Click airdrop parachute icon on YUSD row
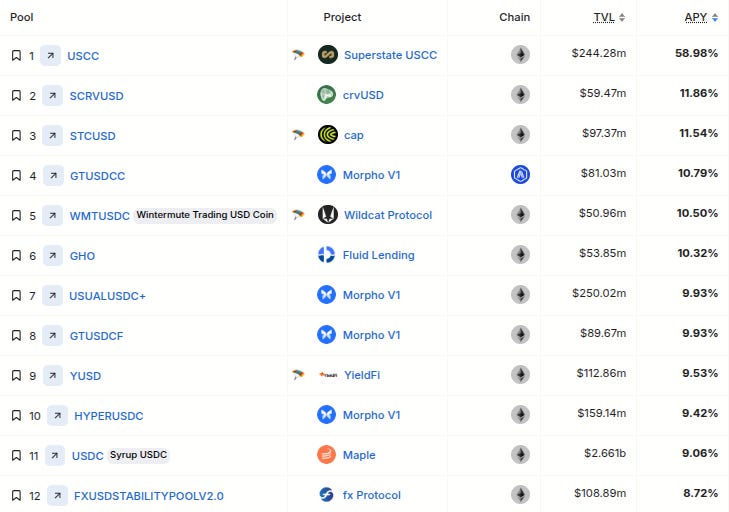The width and height of the screenshot is (729, 512). click(298, 375)
